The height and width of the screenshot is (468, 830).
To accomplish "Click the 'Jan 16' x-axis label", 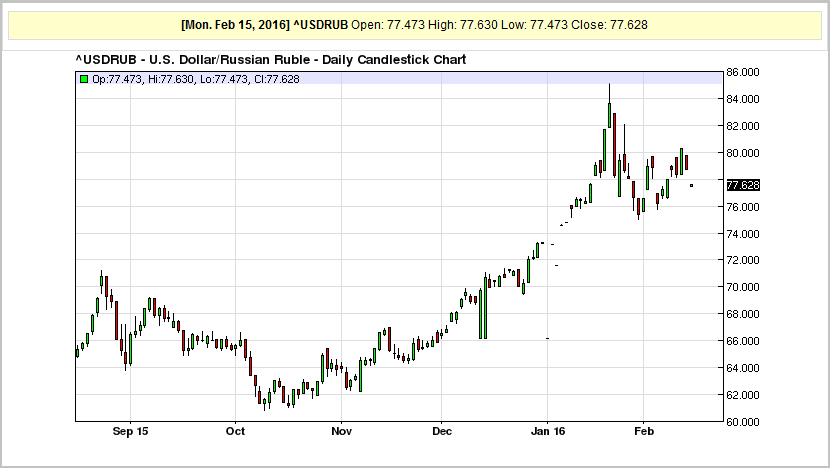I will point(548,431).
